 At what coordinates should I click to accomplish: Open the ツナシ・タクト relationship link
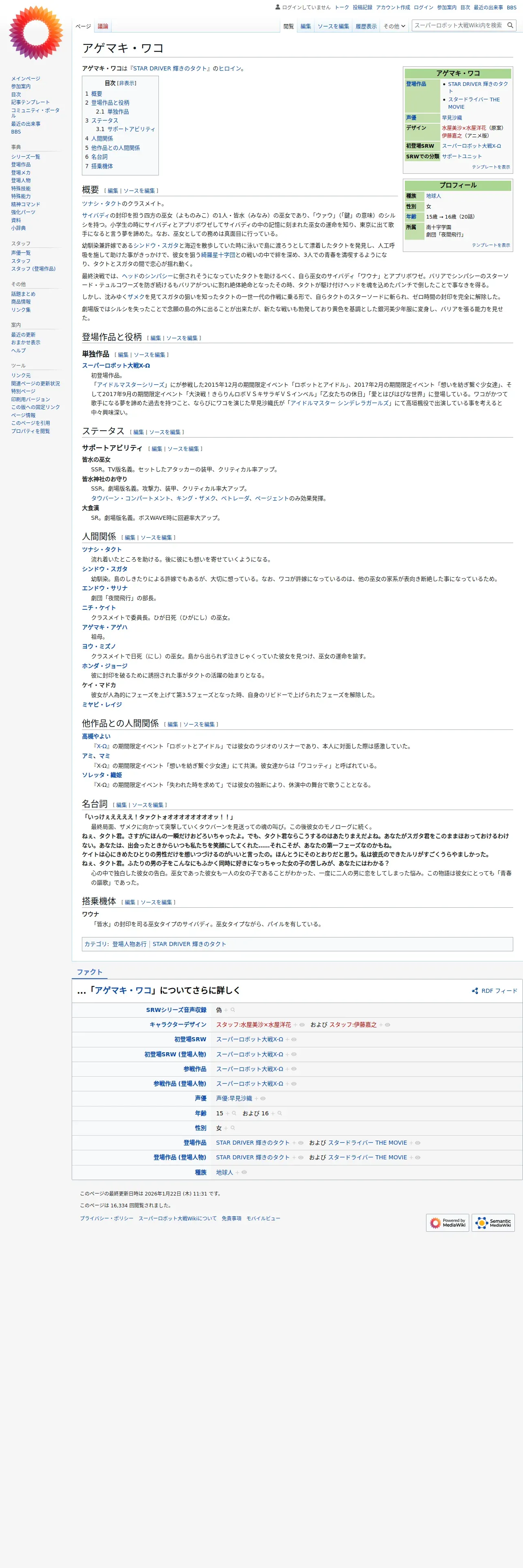[x=102, y=550]
